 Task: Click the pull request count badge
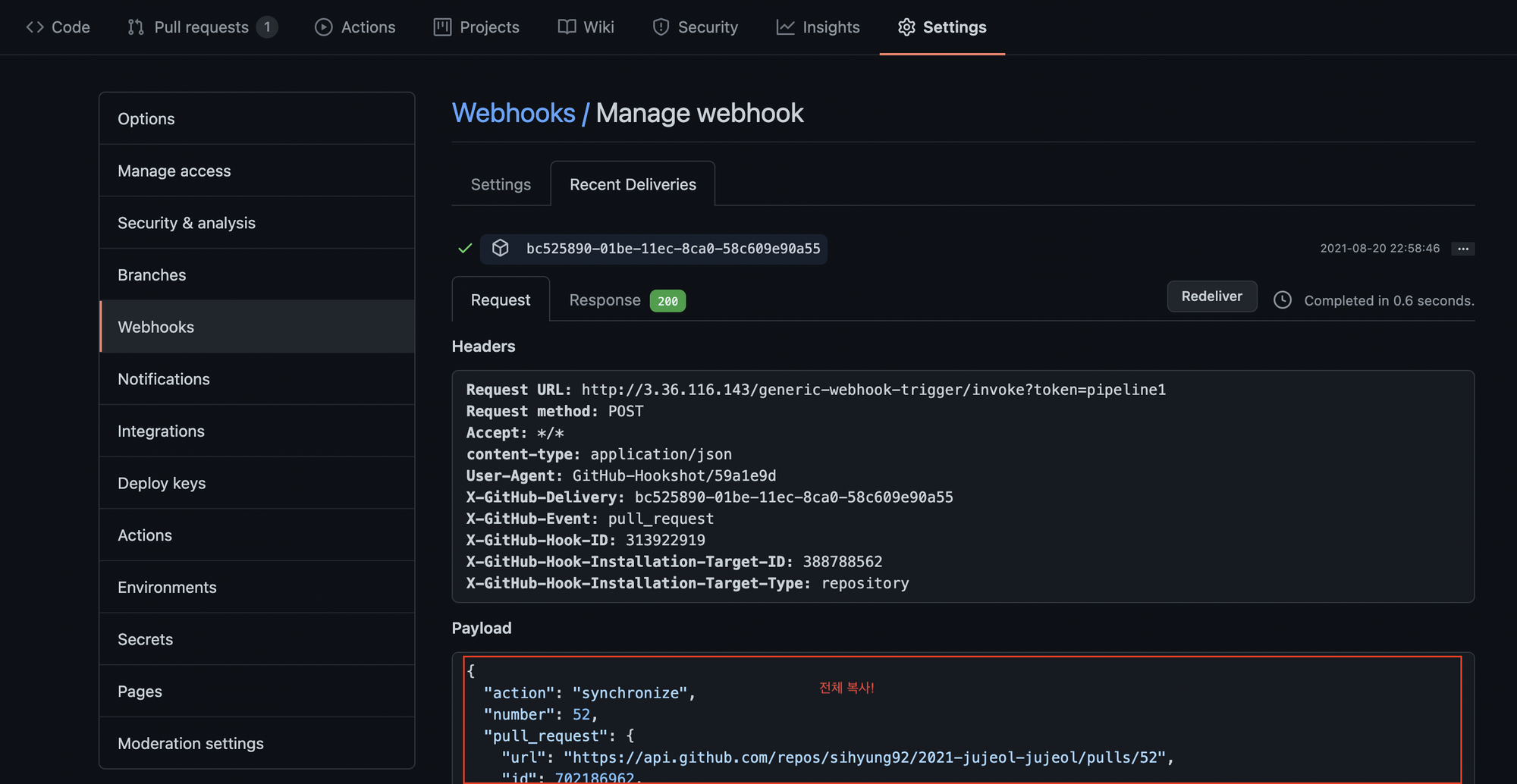(x=267, y=27)
